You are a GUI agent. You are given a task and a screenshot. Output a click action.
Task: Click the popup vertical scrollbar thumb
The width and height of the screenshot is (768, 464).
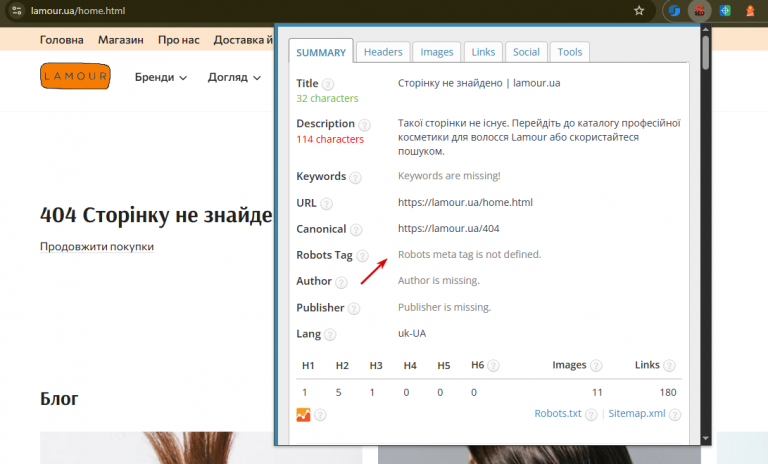click(x=705, y=53)
